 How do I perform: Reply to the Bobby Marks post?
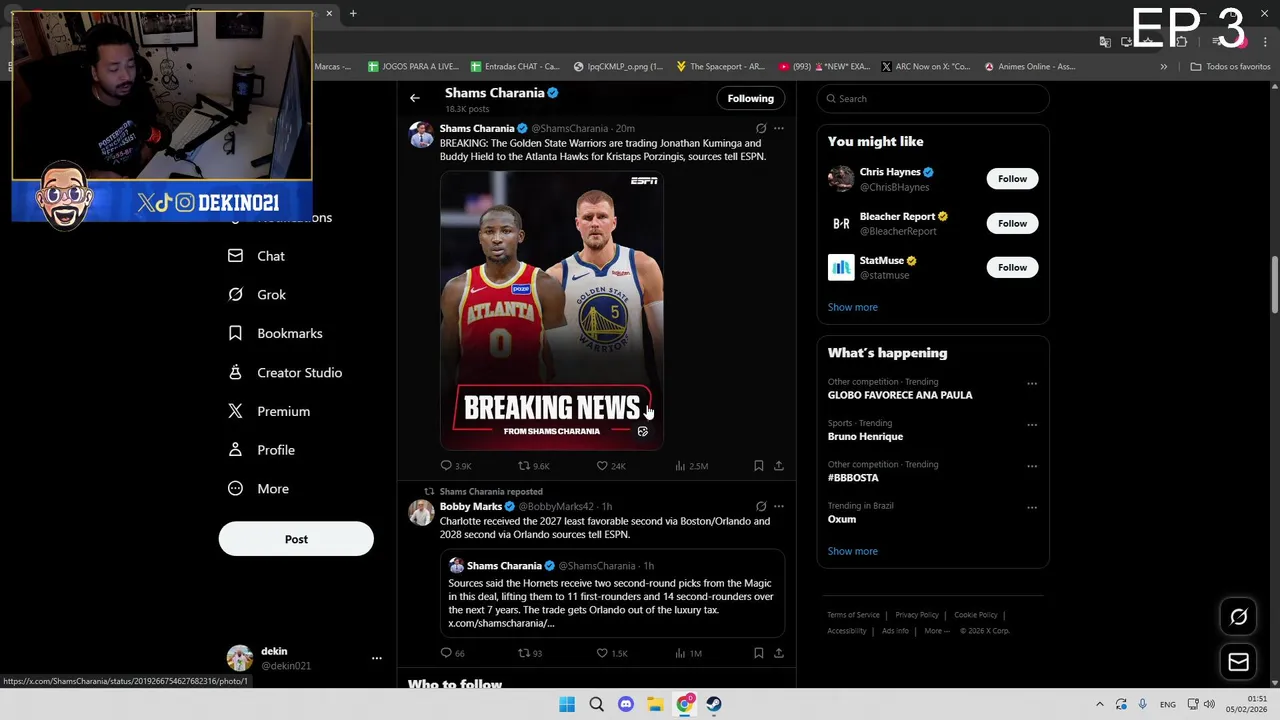click(x=453, y=653)
